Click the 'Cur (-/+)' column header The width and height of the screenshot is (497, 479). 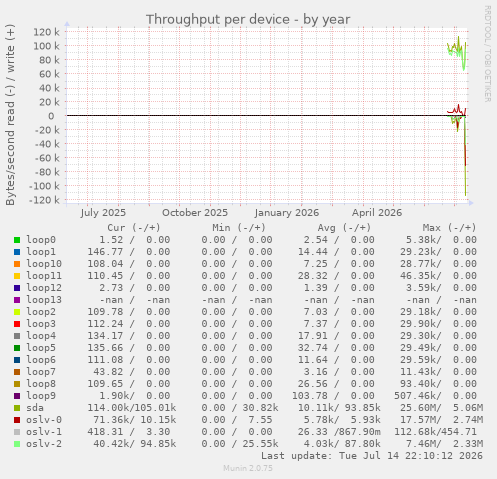[x=134, y=228]
